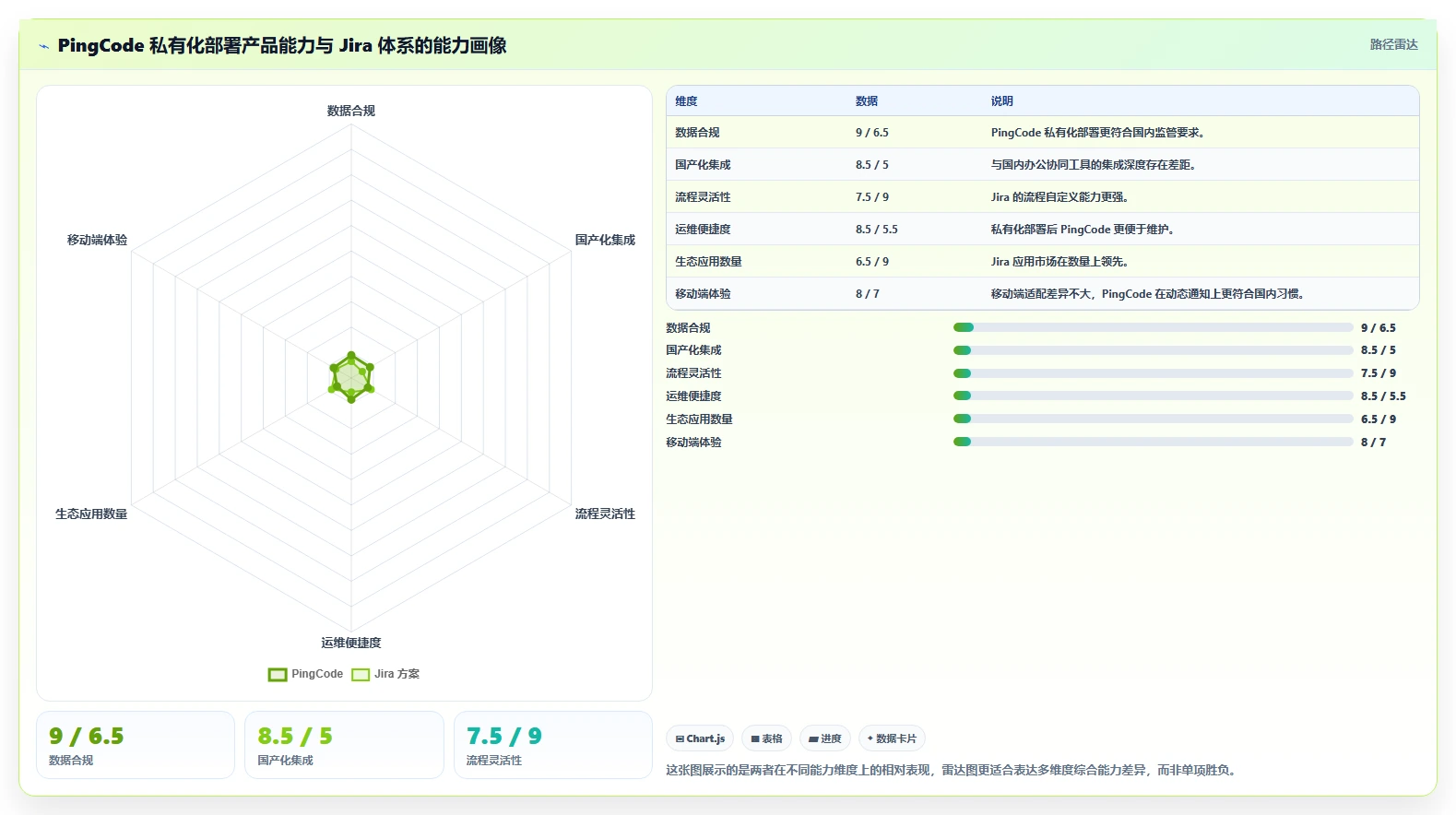Click the 8 / 7 value beside progress bars
The height and width of the screenshot is (815, 1456).
tap(1373, 443)
